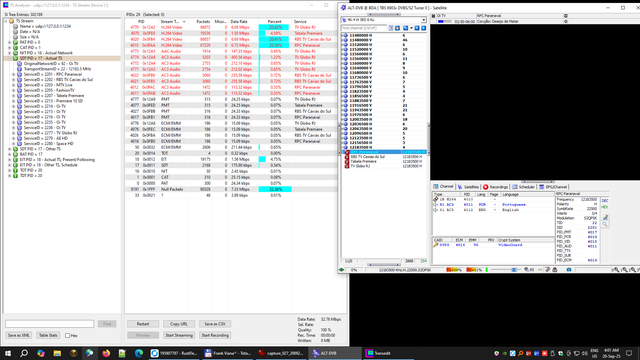Image resolution: width=640 pixels, height=360 pixels.
Task: Click the red-marked button after the filter icon
Action: (x=397, y=28)
